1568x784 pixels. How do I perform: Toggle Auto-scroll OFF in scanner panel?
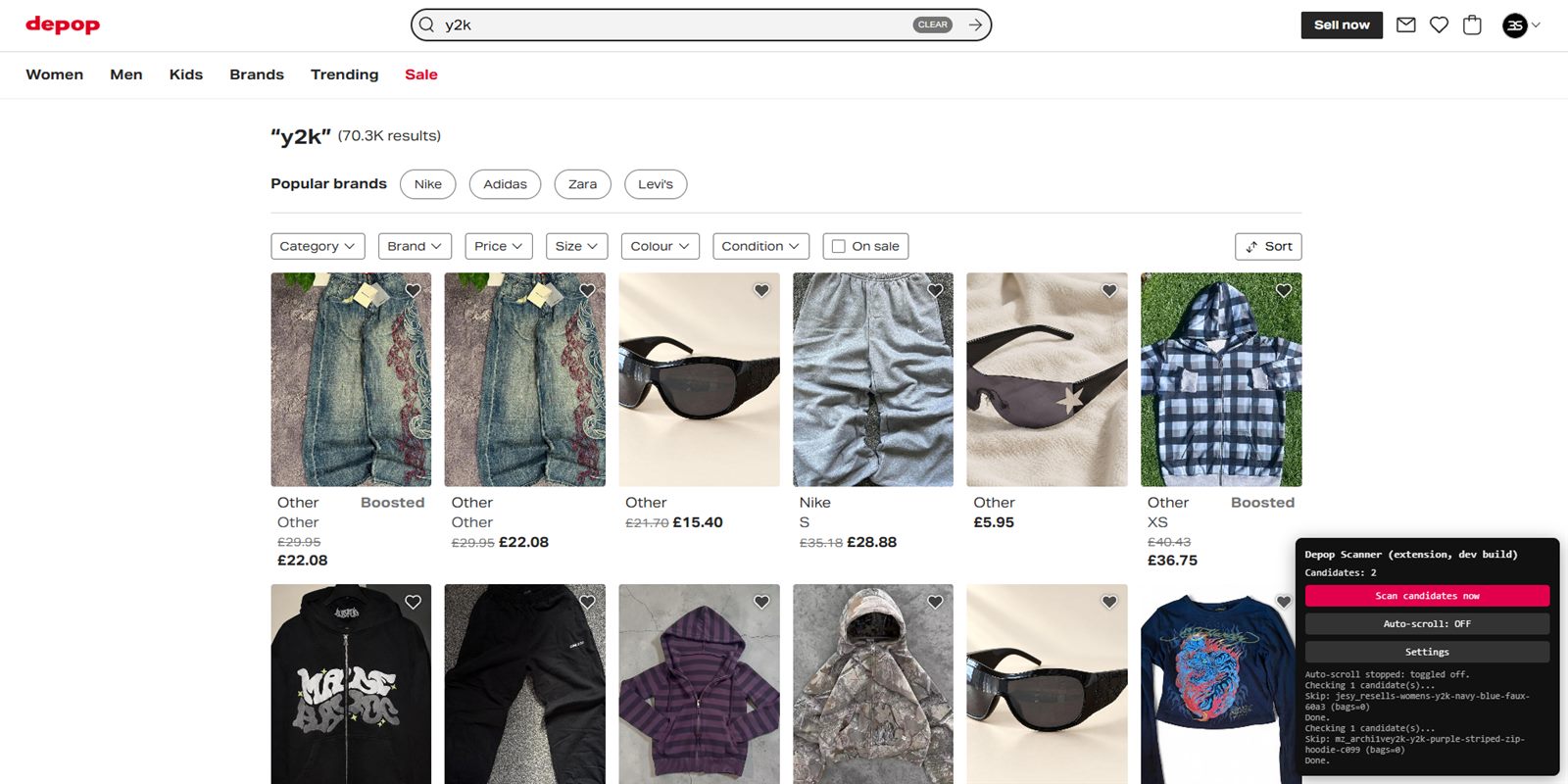(1427, 623)
